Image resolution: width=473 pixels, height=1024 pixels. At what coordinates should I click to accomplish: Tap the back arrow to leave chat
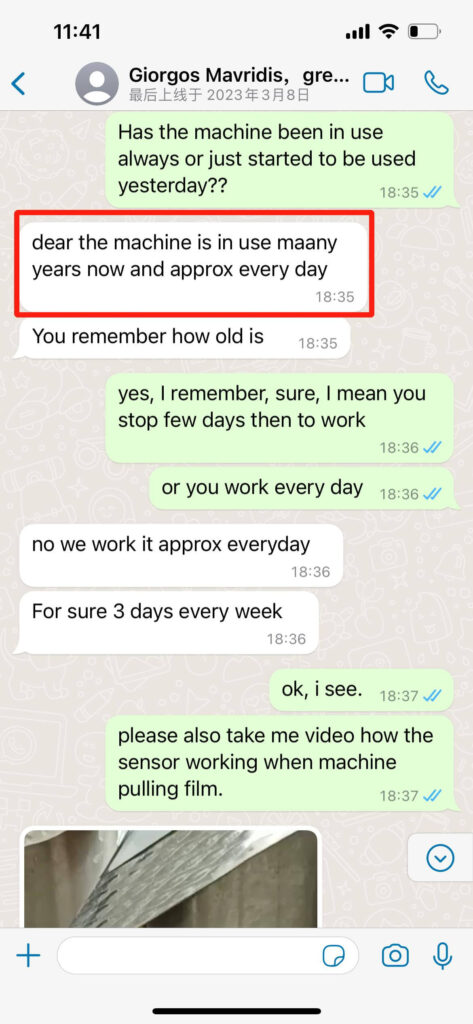coord(19,84)
